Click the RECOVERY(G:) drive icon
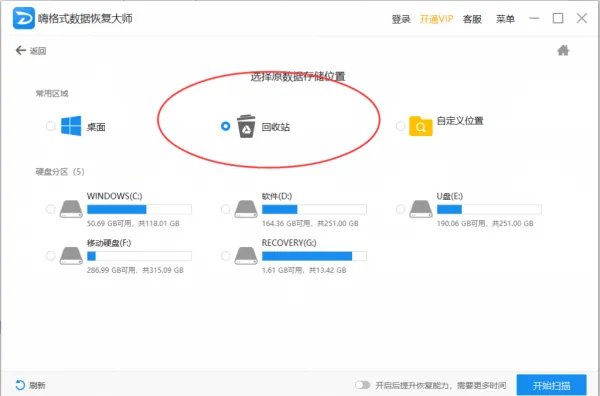 pyautogui.click(x=246, y=256)
